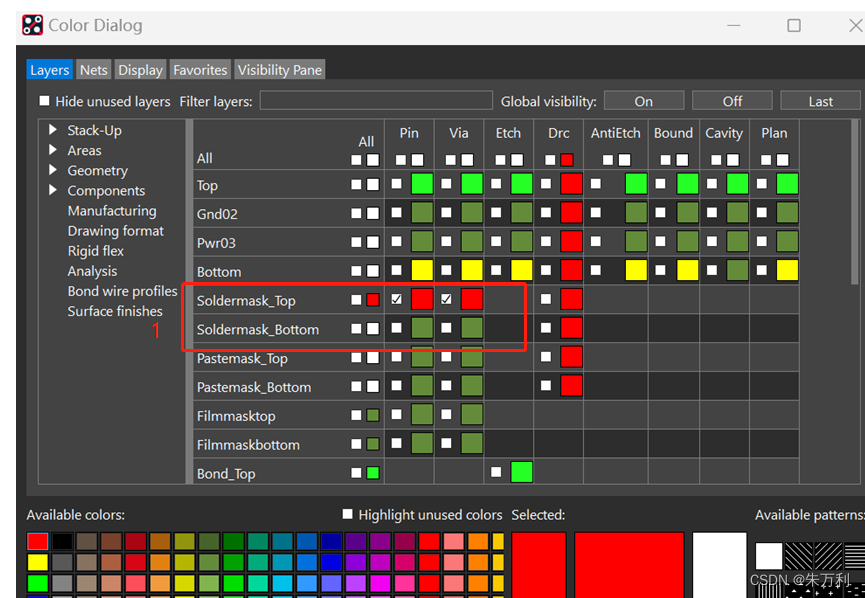Expand the Components tree node
The image size is (865, 598).
[53, 190]
